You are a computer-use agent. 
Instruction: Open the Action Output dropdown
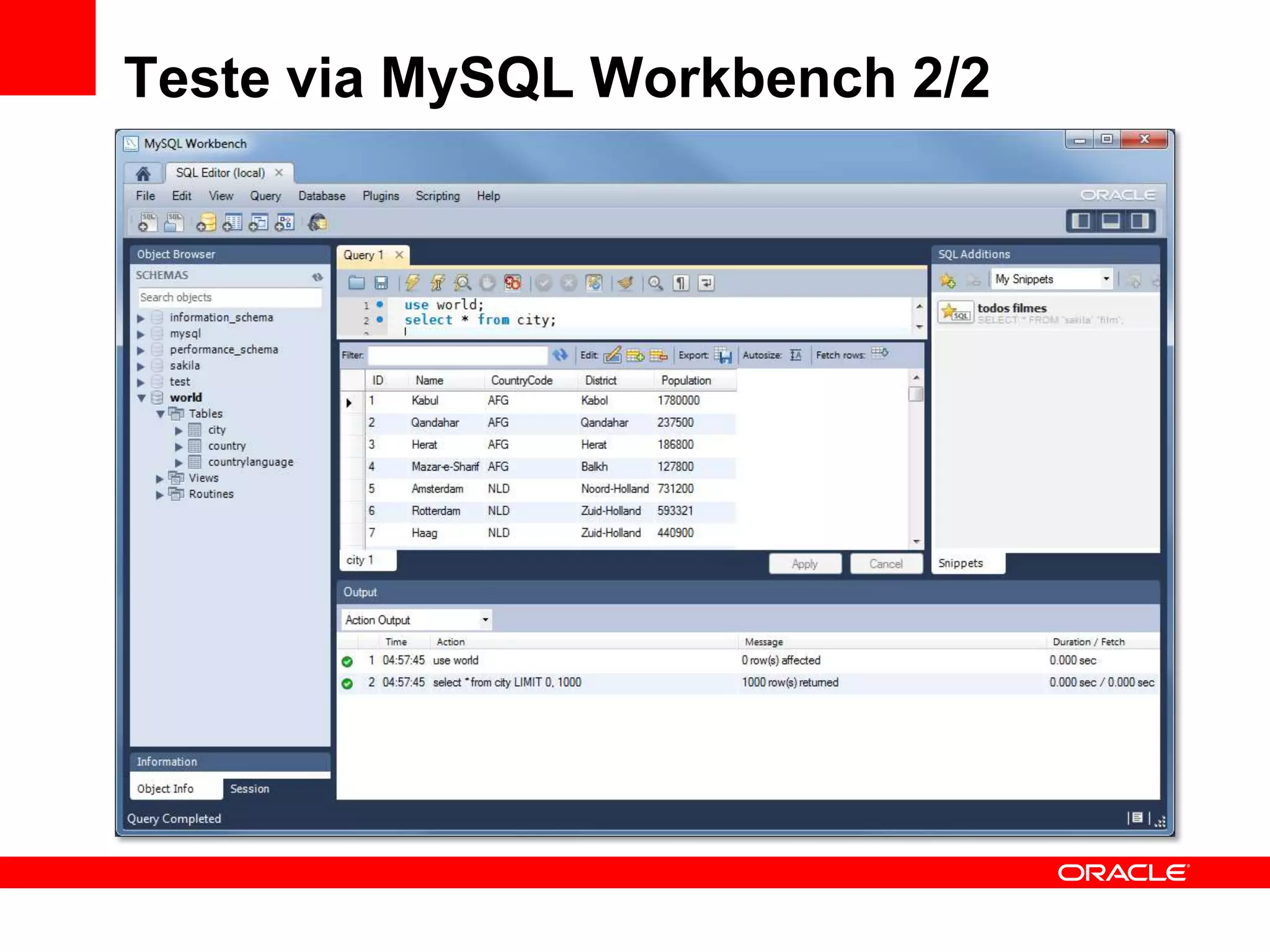point(417,619)
